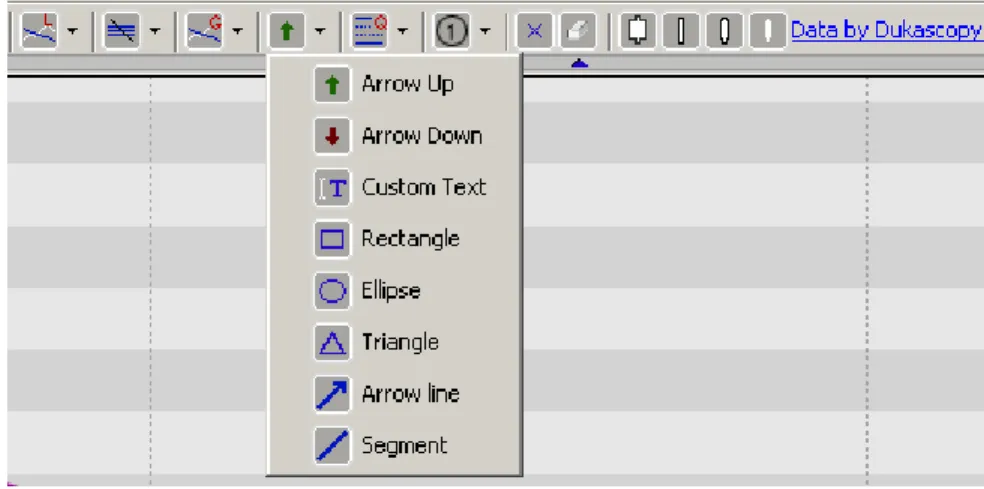Select the line tool with red G

coord(205,31)
